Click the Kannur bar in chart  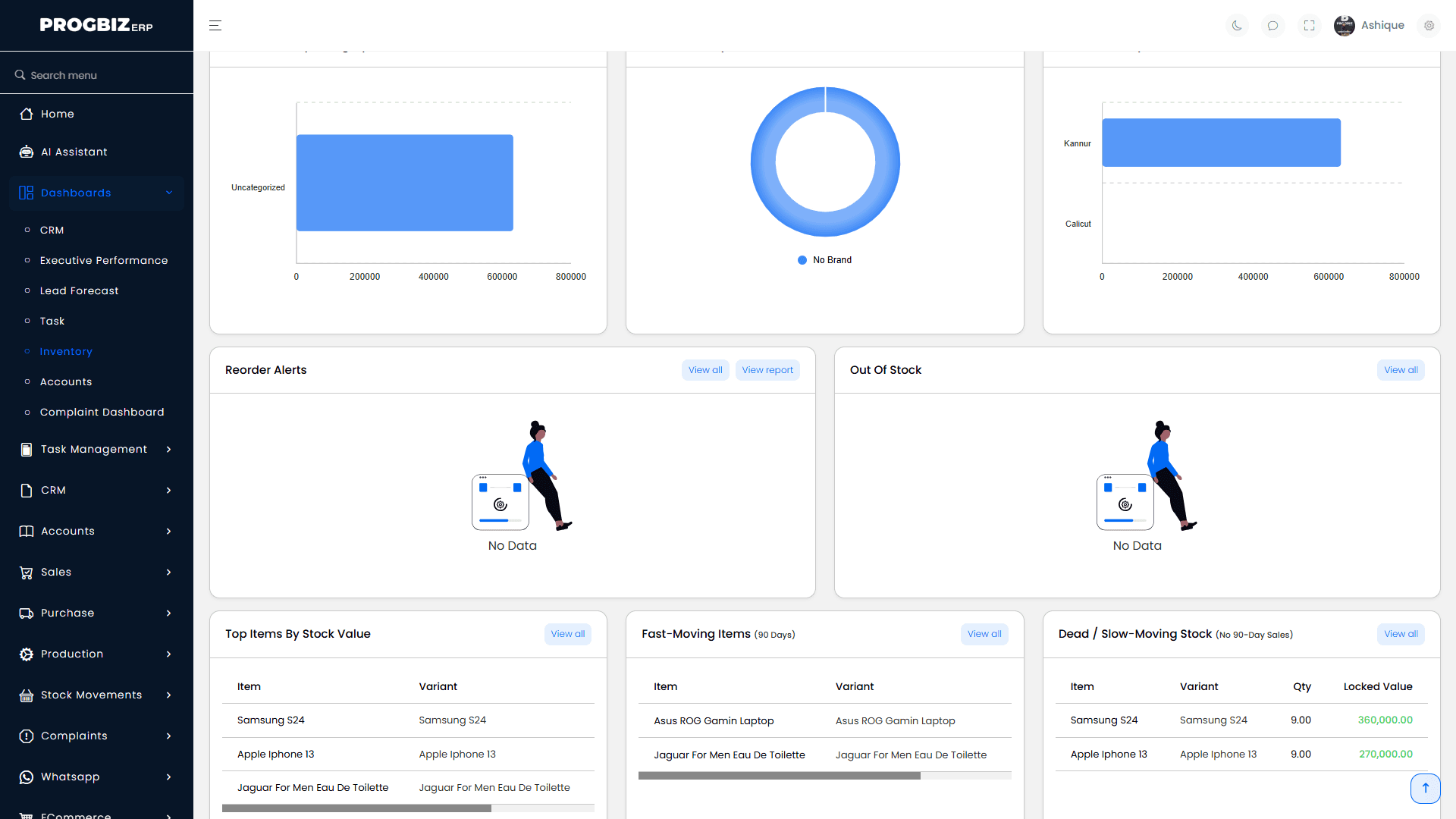[1221, 143]
